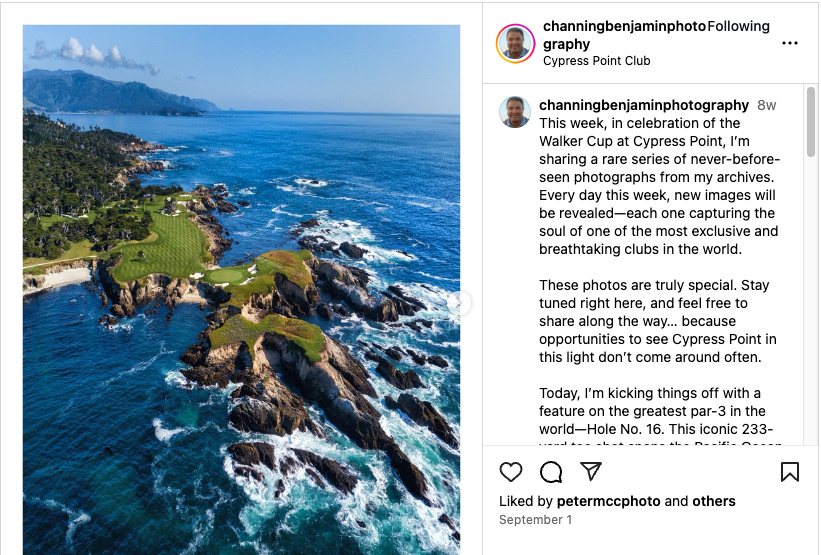Viewport: 821px width, 555px height.
Task: Toggle the Following button in the header
Action: [738, 26]
